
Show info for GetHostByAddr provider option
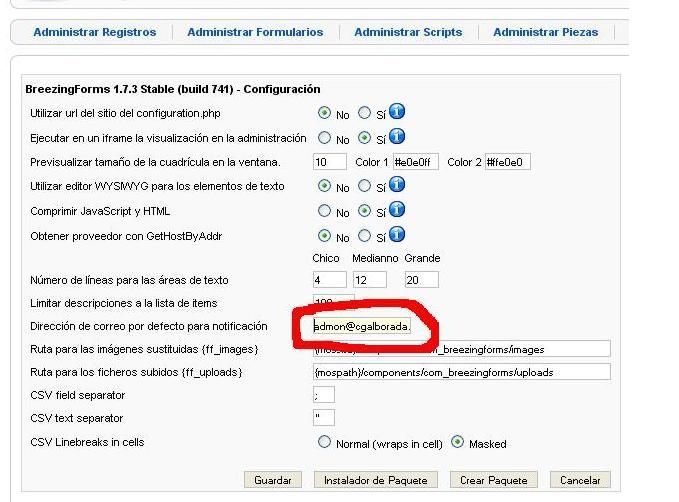click(x=397, y=234)
